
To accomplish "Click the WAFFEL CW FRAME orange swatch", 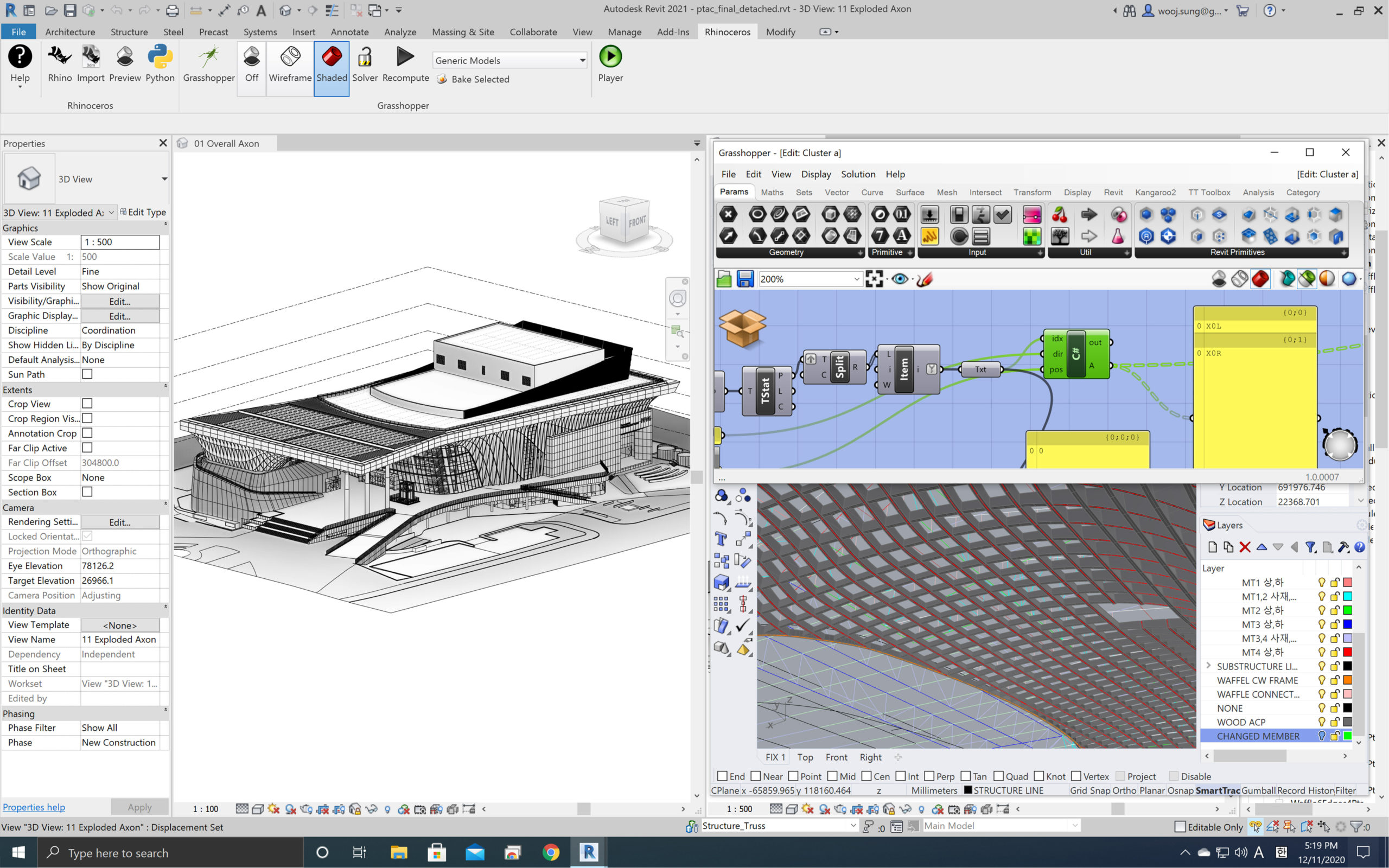I will (x=1348, y=680).
